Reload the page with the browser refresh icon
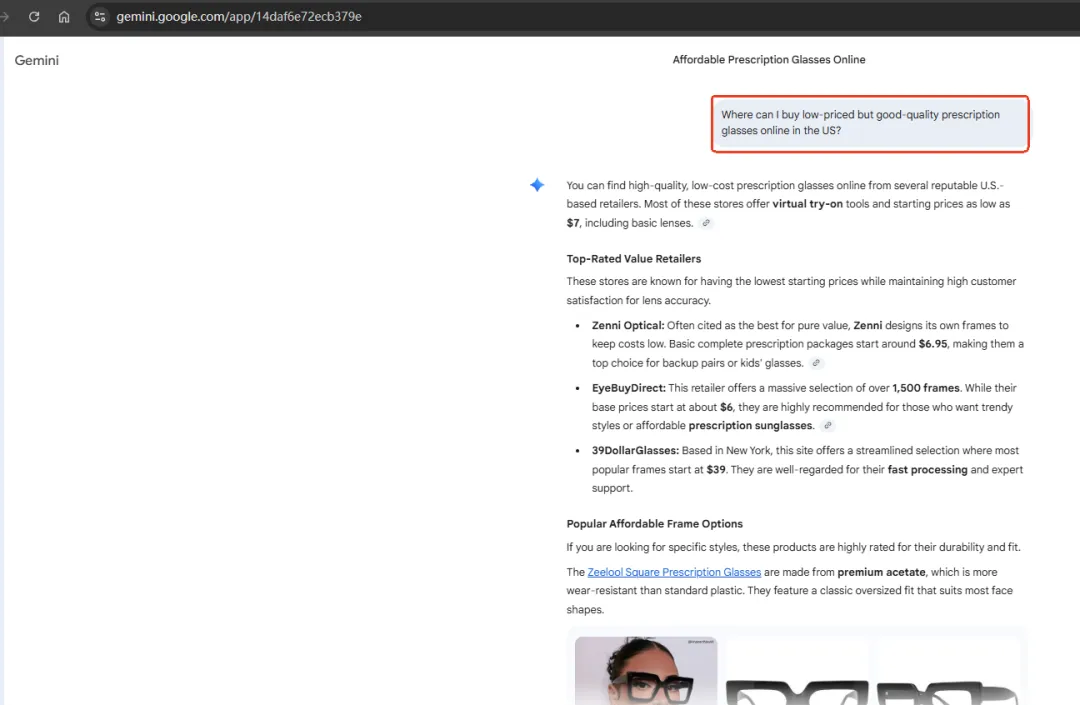Viewport: 1080px width, 705px height. (34, 17)
